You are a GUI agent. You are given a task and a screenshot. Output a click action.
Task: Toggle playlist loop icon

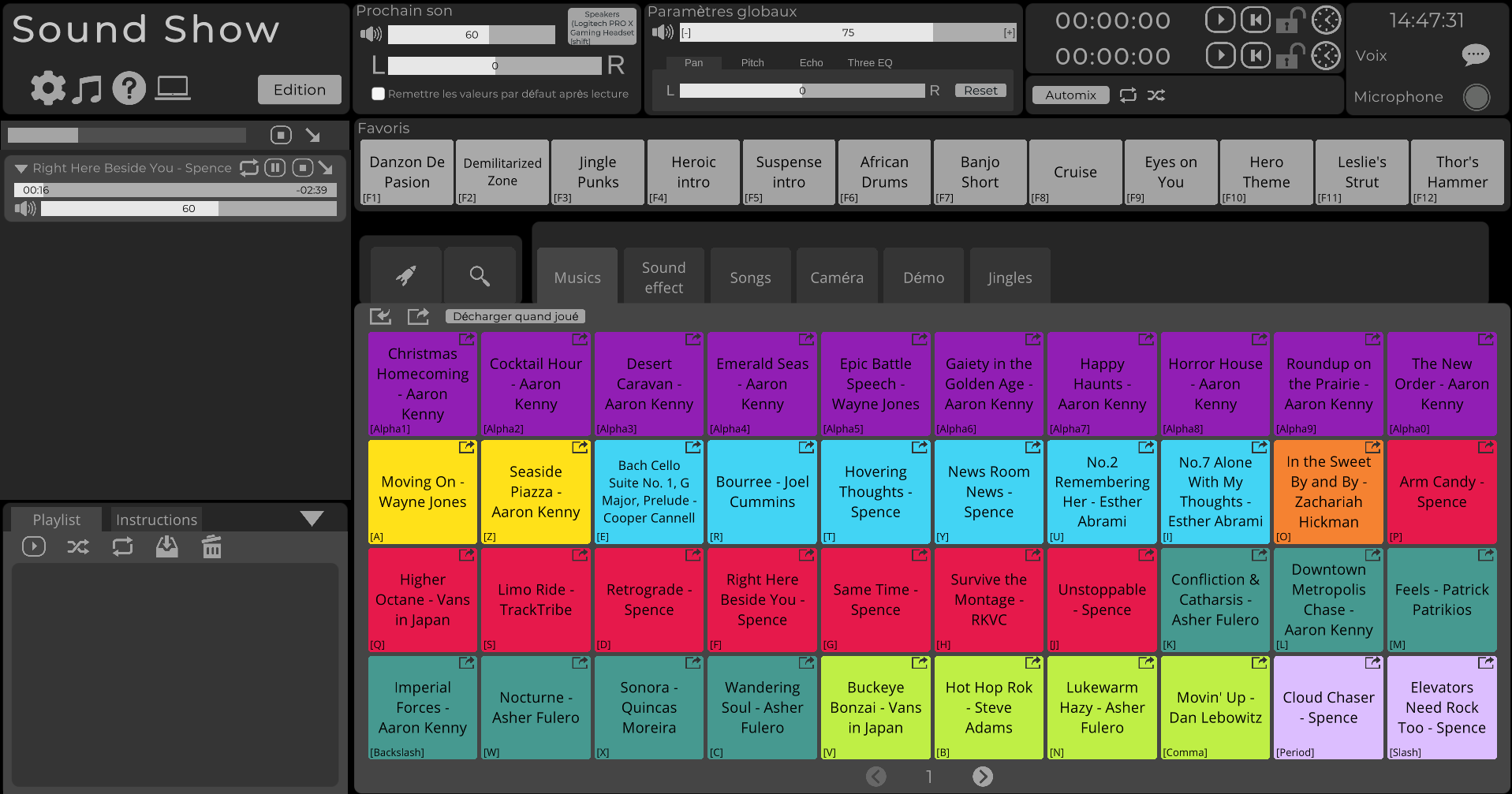coord(122,546)
